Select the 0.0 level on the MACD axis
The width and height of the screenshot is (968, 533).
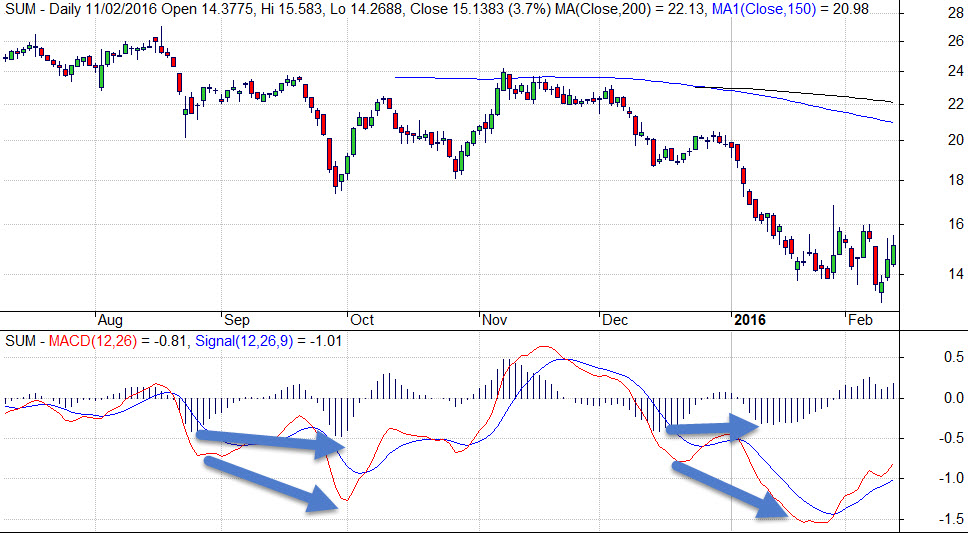(950, 398)
